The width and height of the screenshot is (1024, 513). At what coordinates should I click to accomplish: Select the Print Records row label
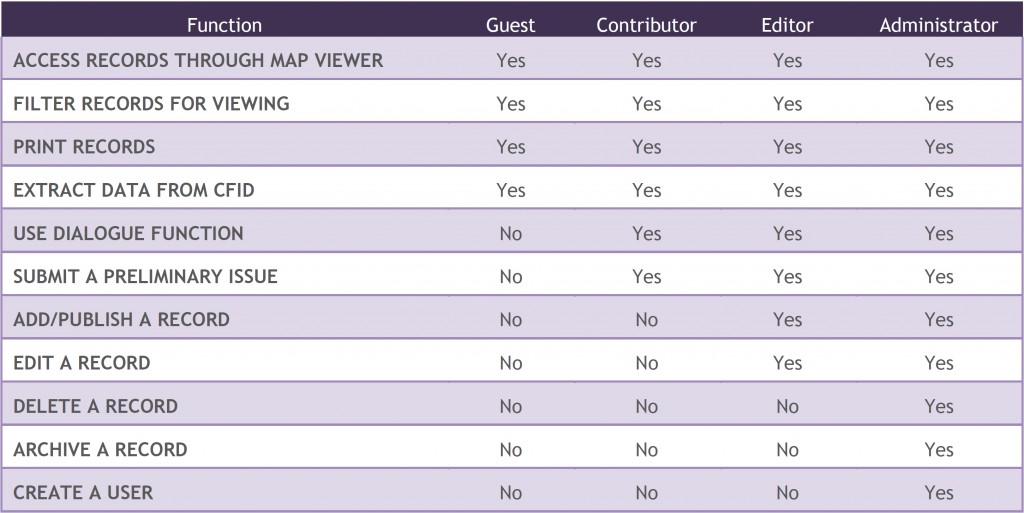tap(84, 147)
